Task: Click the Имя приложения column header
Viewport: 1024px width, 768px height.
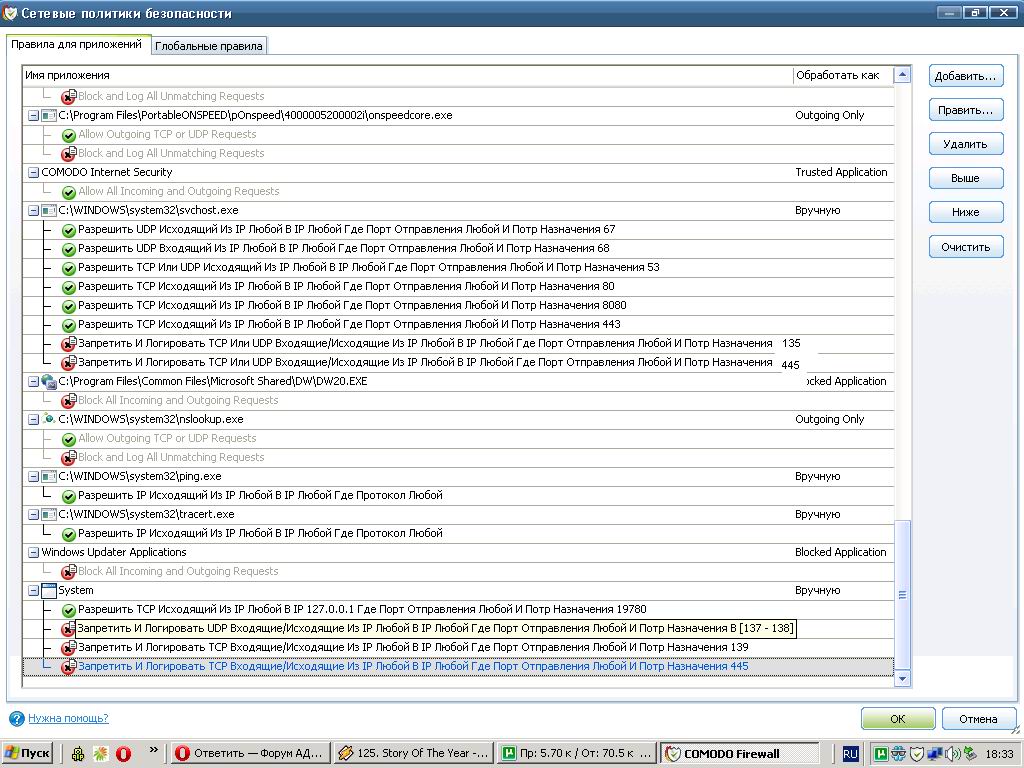Action: (x=408, y=75)
